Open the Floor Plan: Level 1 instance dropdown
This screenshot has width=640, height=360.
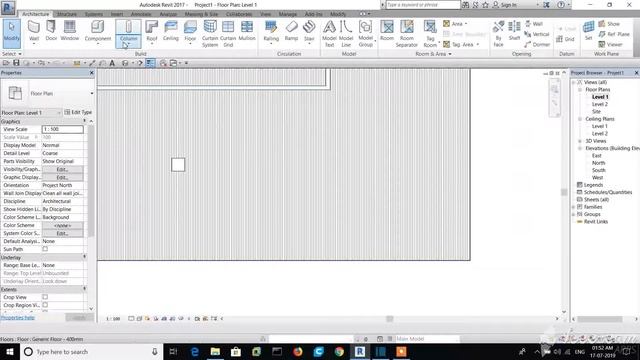pyautogui.click(x=59, y=113)
